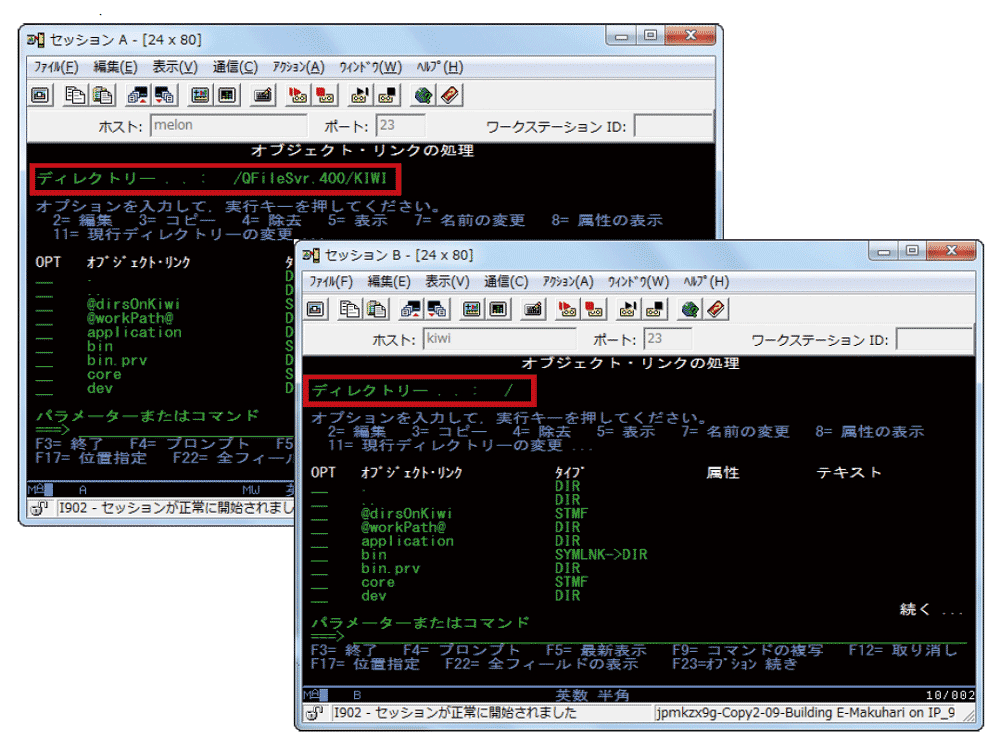
Task: Play macro icon in Session A toolbar
Action: coord(360,96)
